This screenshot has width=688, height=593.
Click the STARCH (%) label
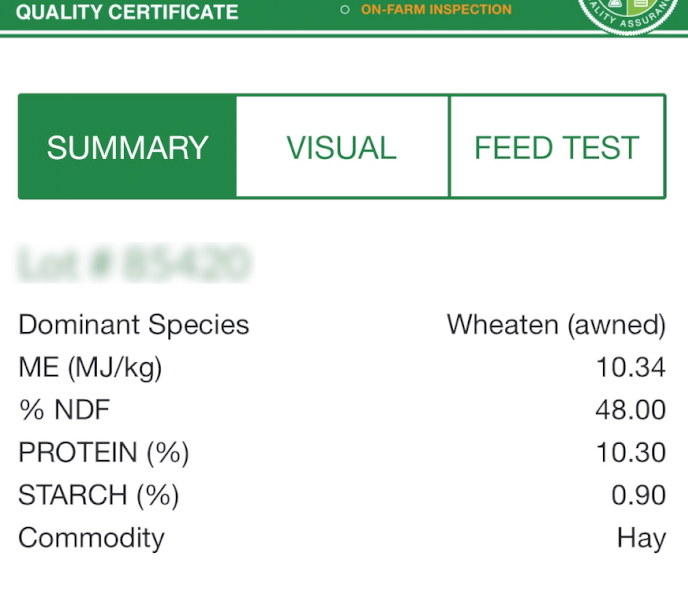click(98, 495)
